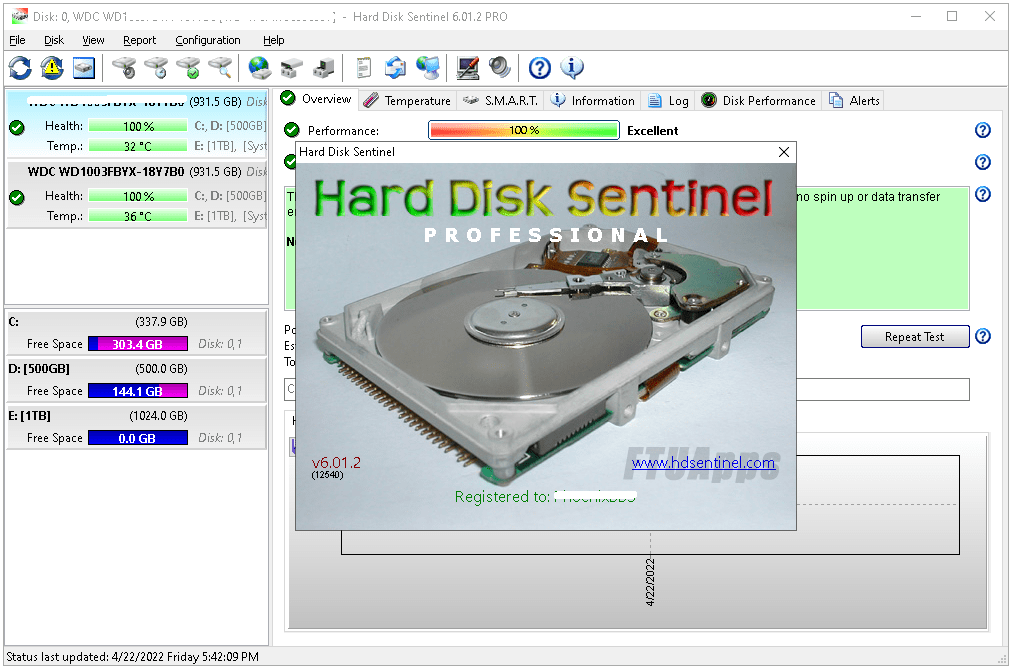Click the v6.01.2 version text

coord(336,462)
